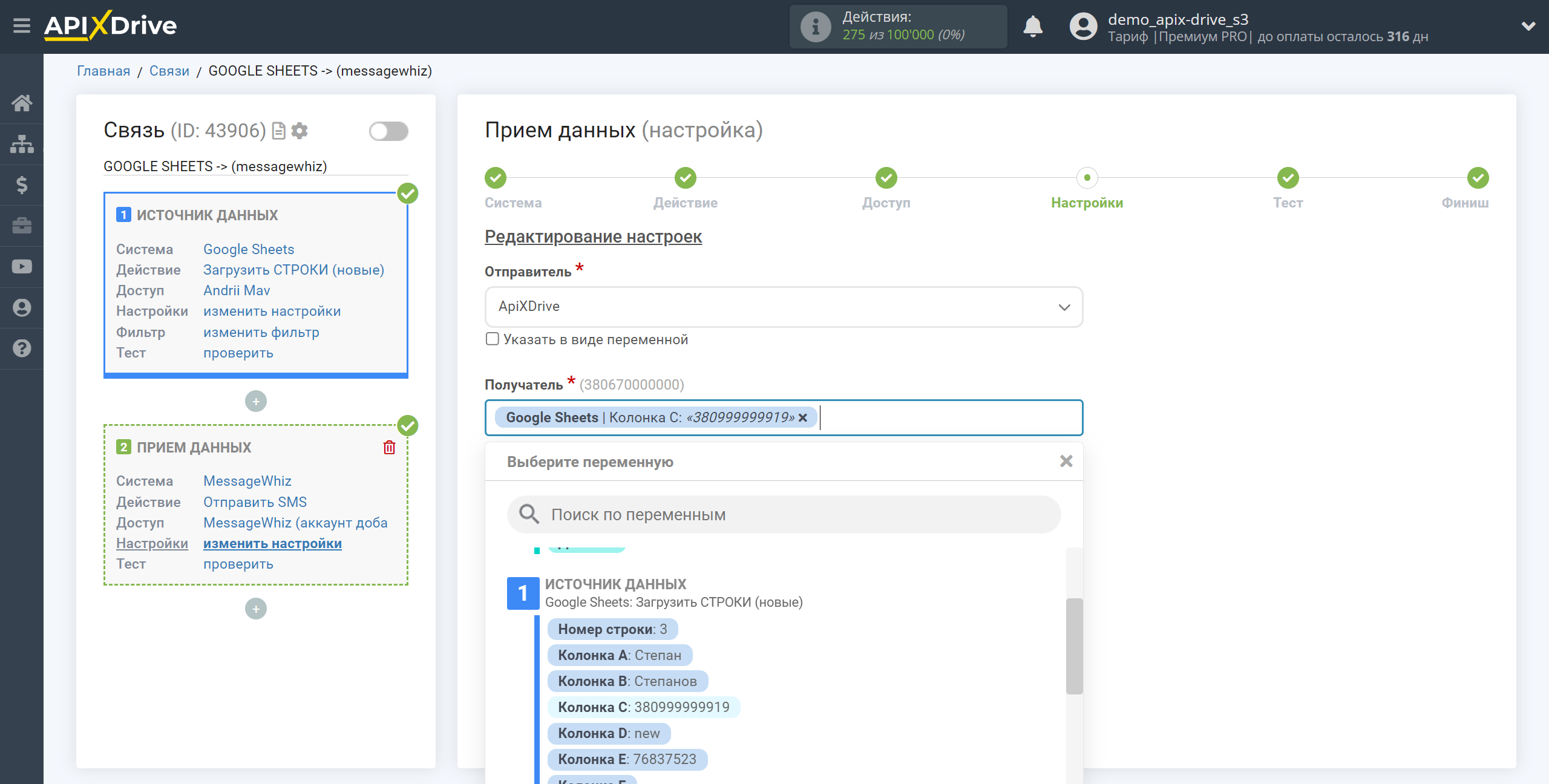
Task: Expand the account dropdown chevron
Action: (x=1528, y=26)
